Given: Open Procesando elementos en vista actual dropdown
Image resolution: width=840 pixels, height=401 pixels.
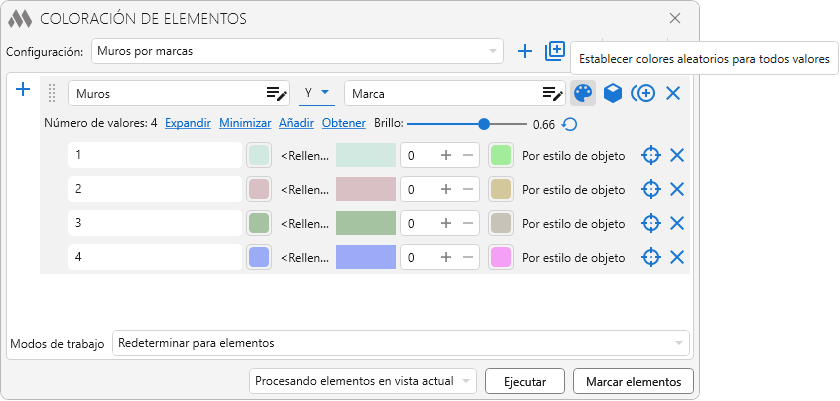Looking at the screenshot, I should coord(364,381).
